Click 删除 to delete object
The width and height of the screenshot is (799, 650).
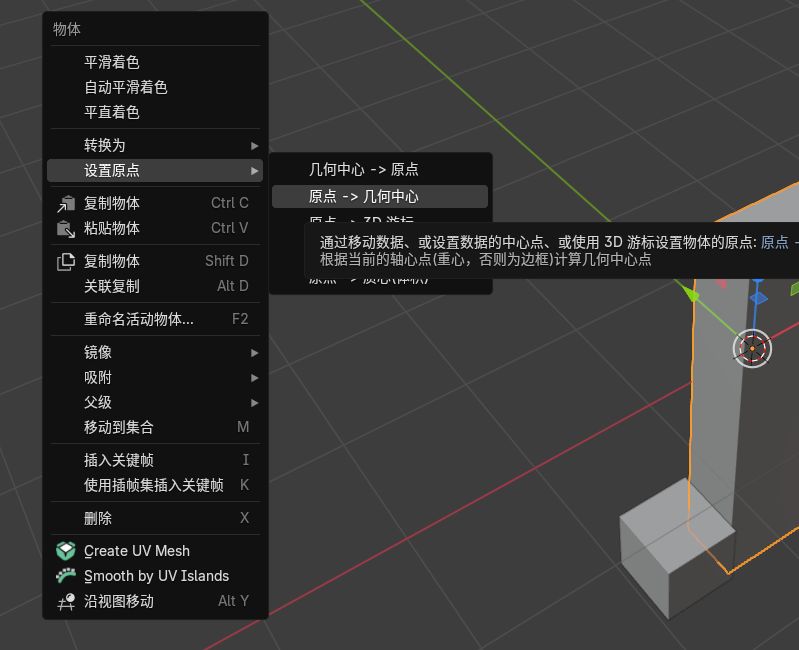pyautogui.click(x=155, y=518)
